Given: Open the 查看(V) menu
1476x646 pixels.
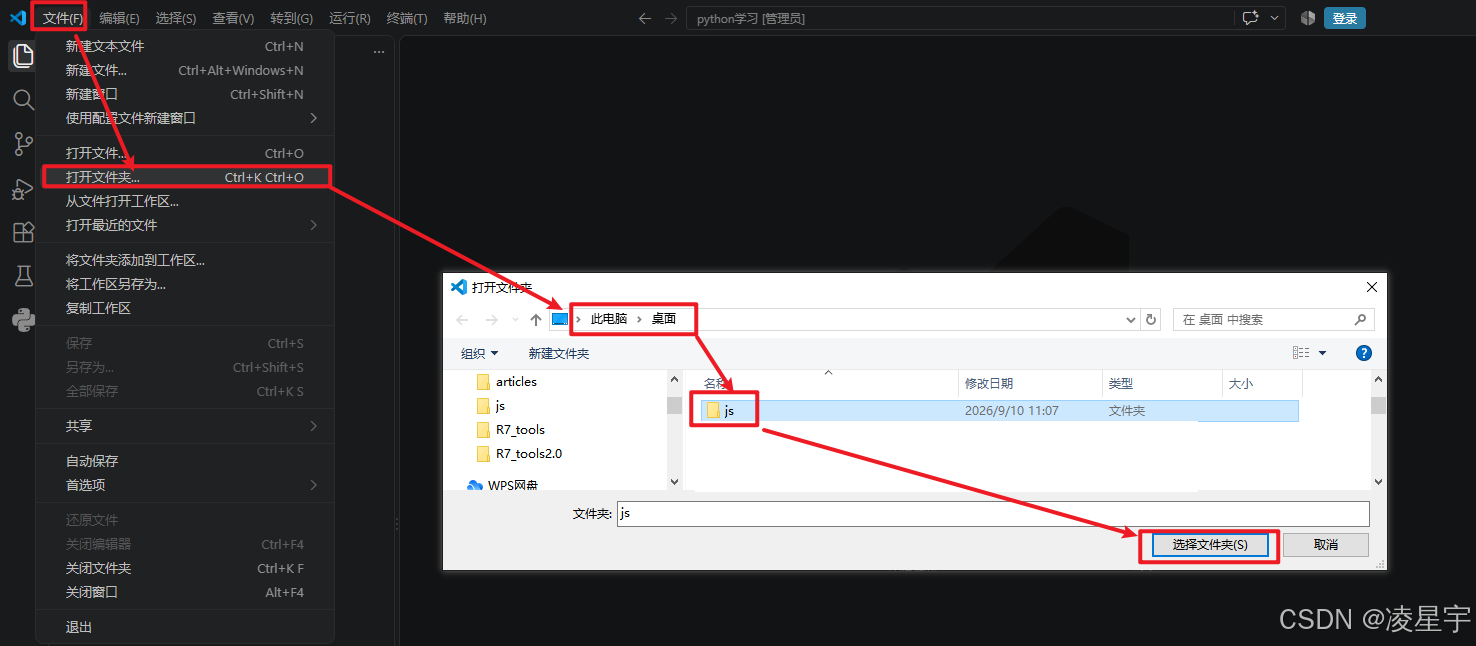Looking at the screenshot, I should pyautogui.click(x=233, y=18).
